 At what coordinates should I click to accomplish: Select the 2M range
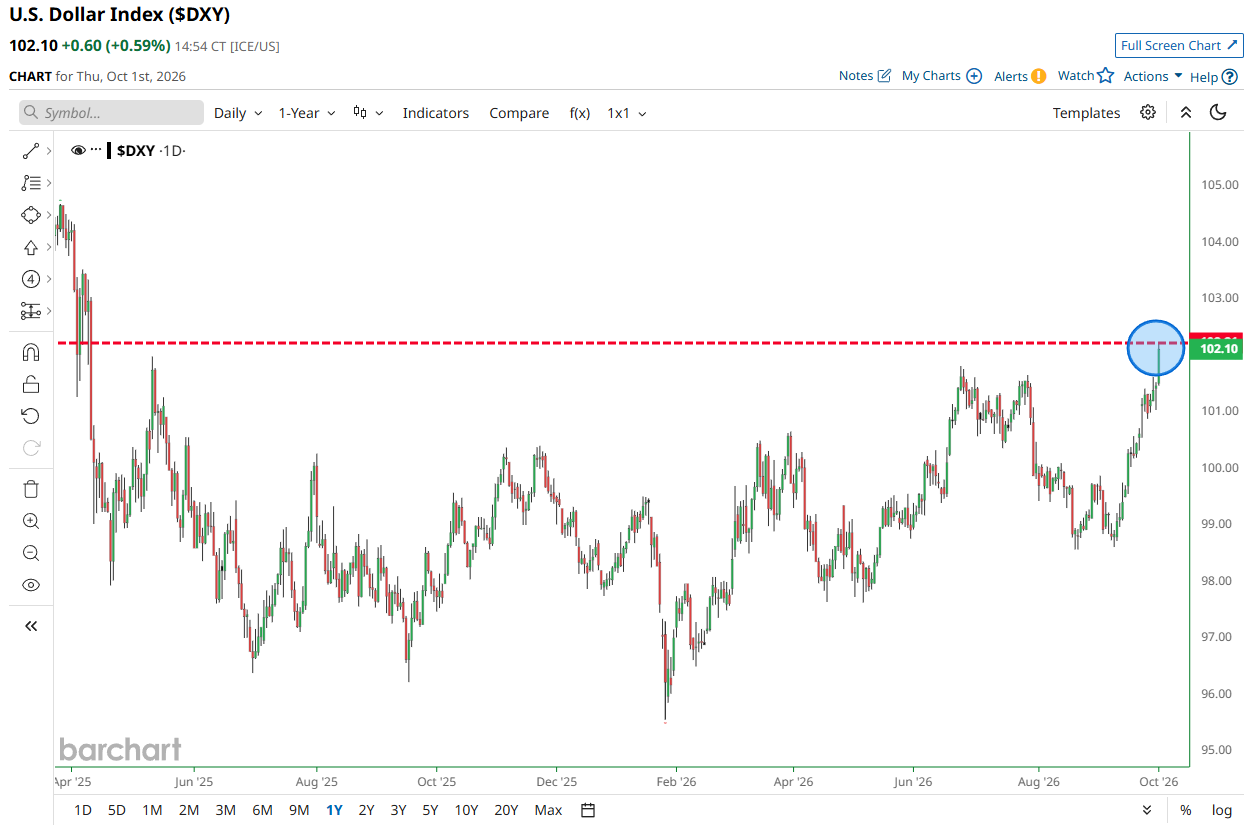(189, 810)
